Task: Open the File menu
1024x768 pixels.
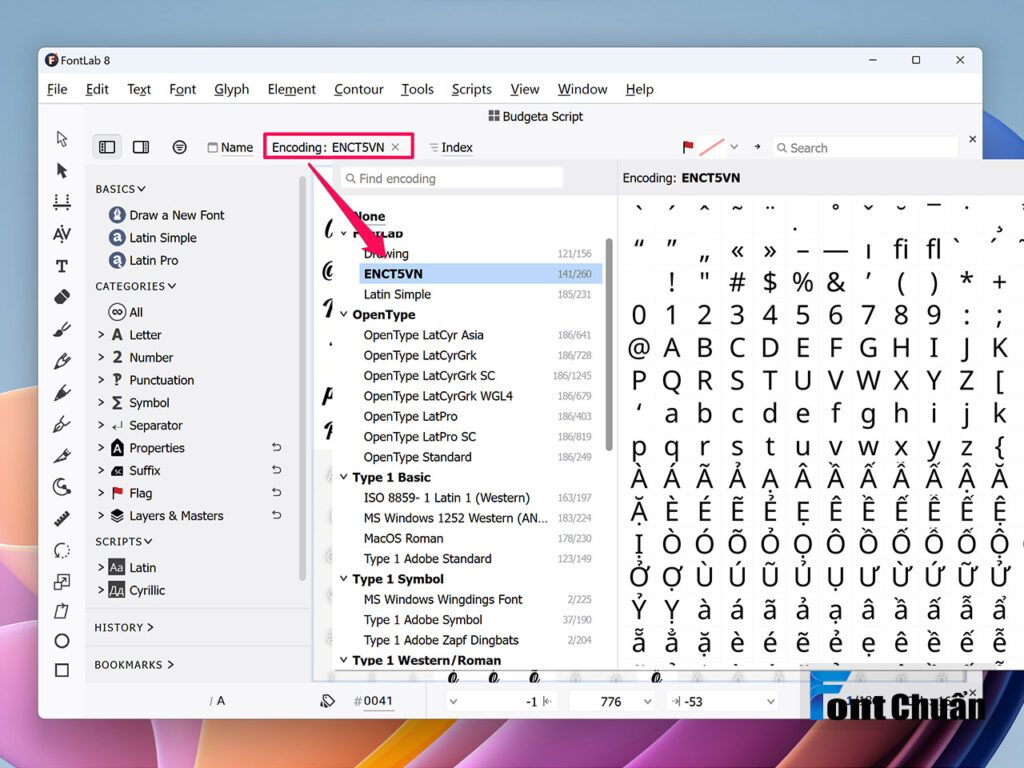Action: coord(57,89)
